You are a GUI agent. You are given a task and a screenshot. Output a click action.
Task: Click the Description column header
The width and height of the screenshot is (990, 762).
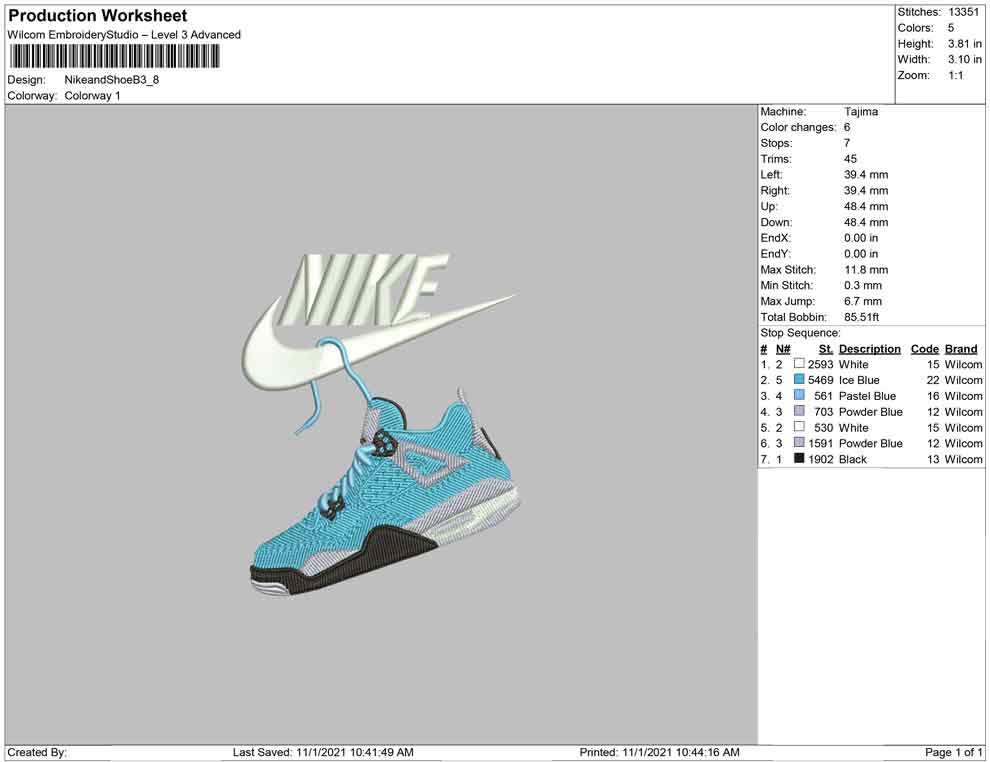coord(869,349)
